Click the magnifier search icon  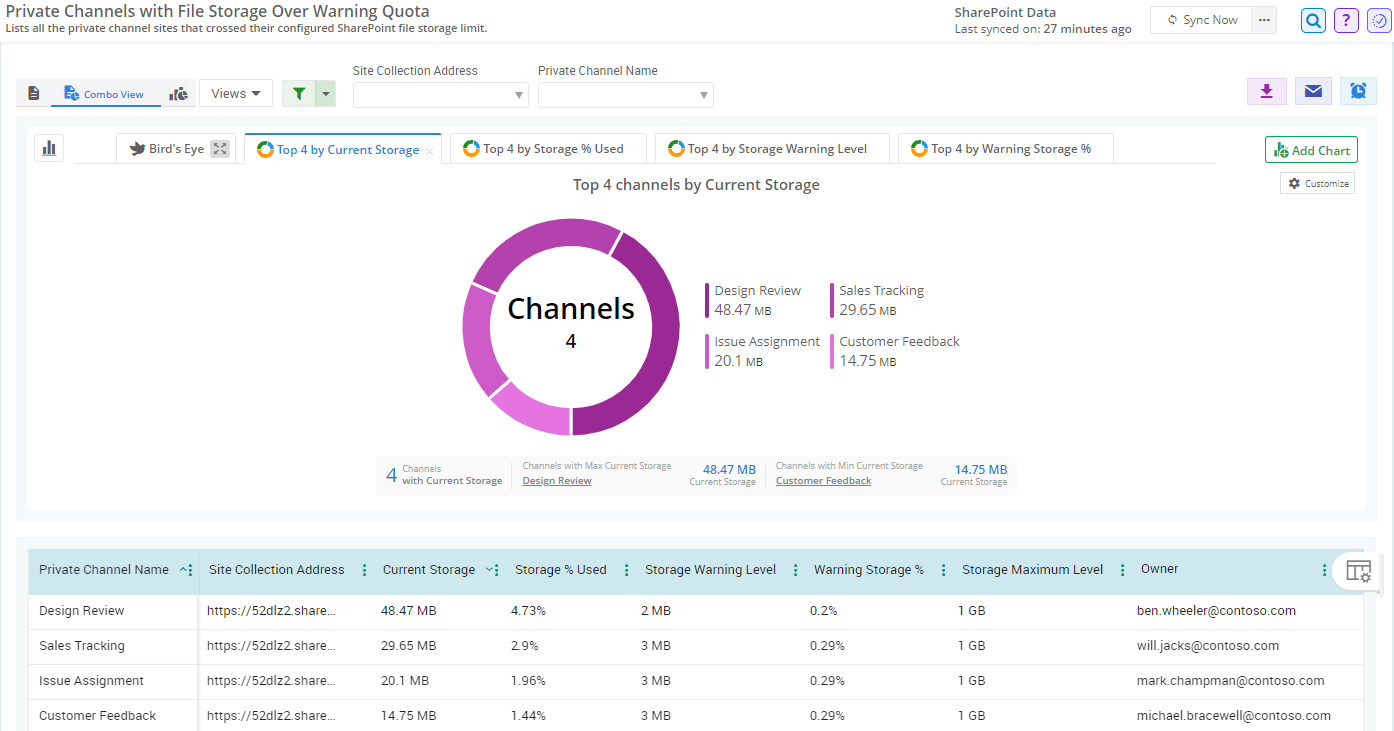[x=1313, y=20]
